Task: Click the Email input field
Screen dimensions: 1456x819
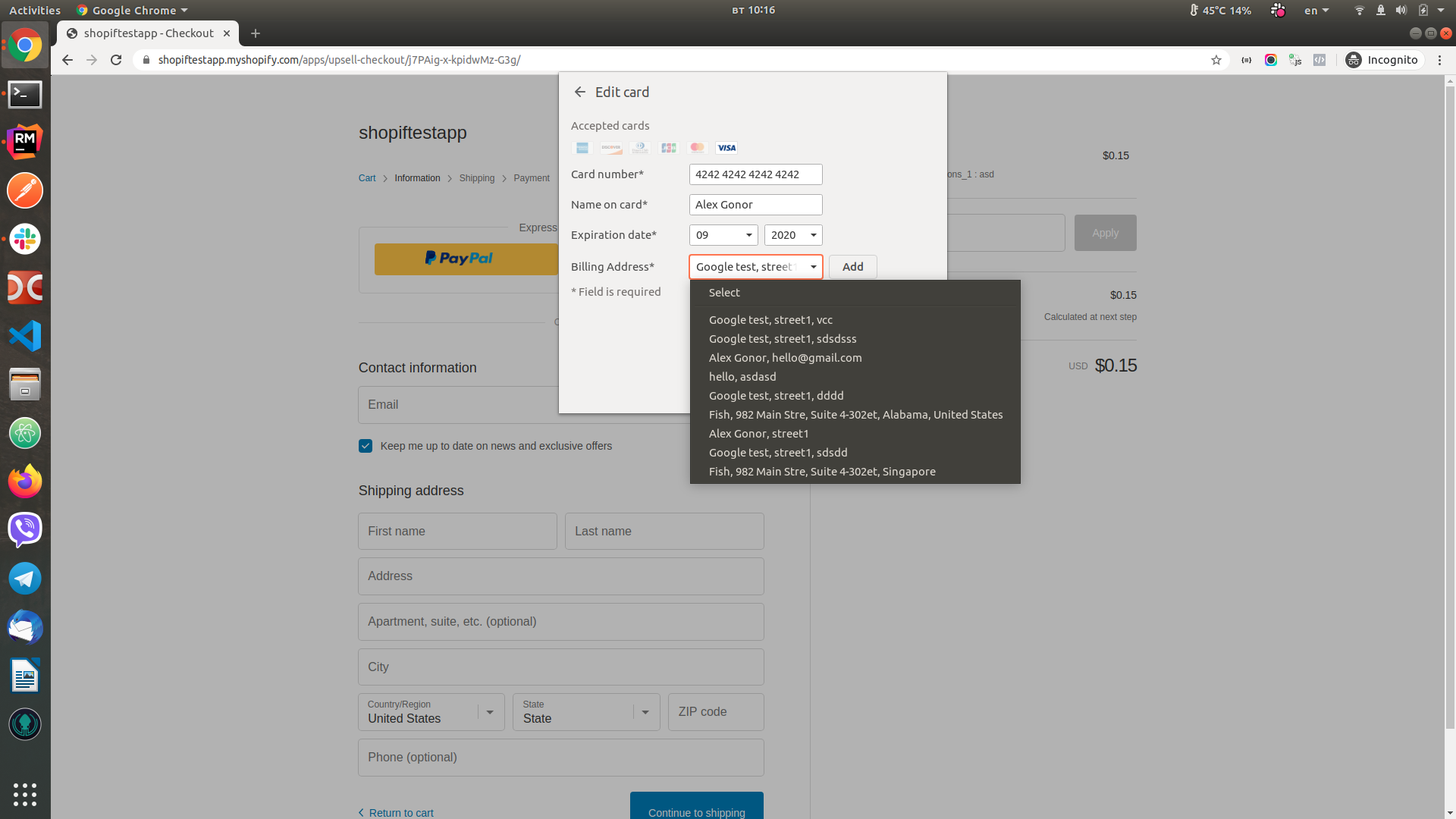Action: tap(458, 405)
